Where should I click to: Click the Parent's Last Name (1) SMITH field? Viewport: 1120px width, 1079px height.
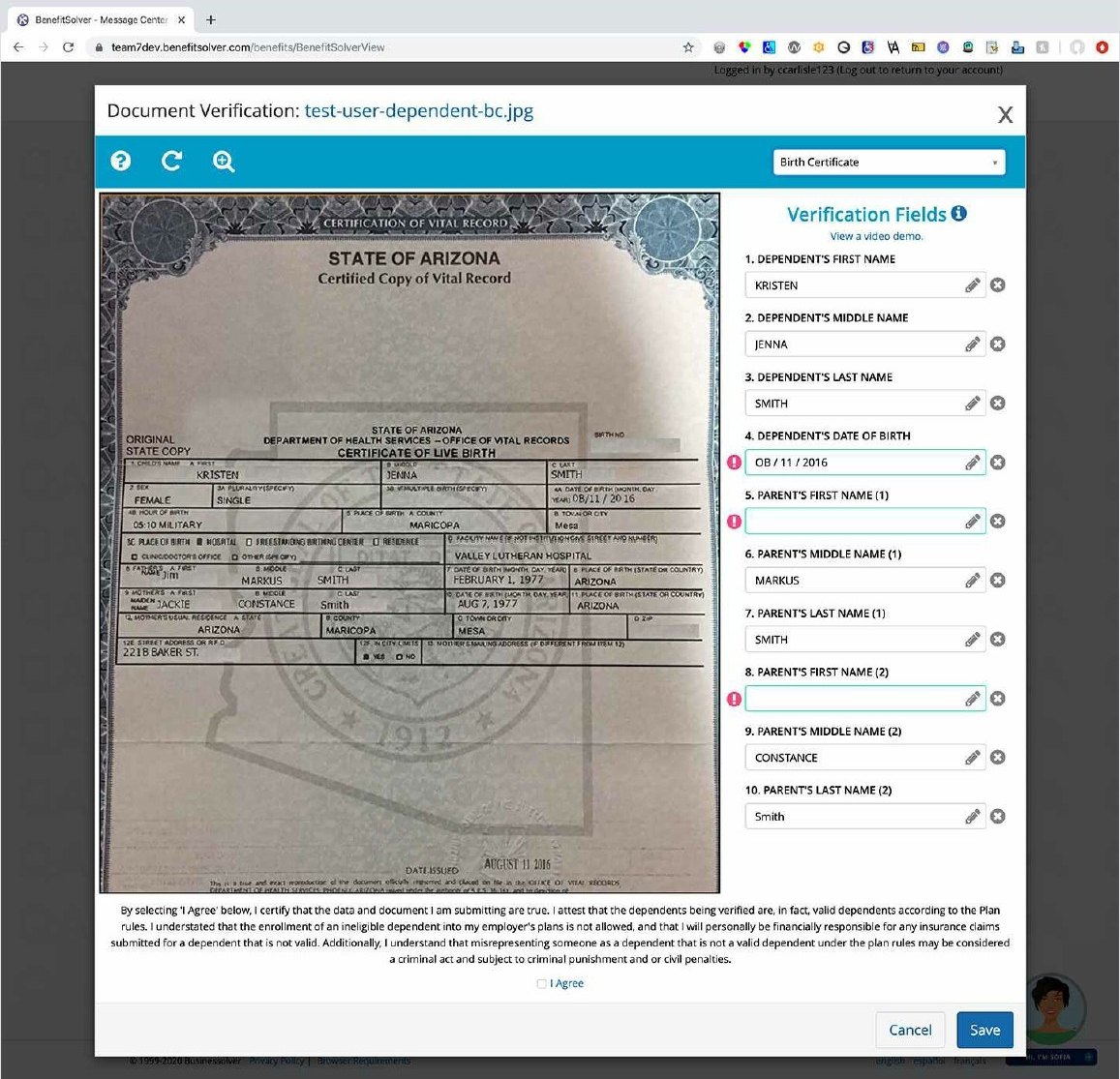point(865,639)
